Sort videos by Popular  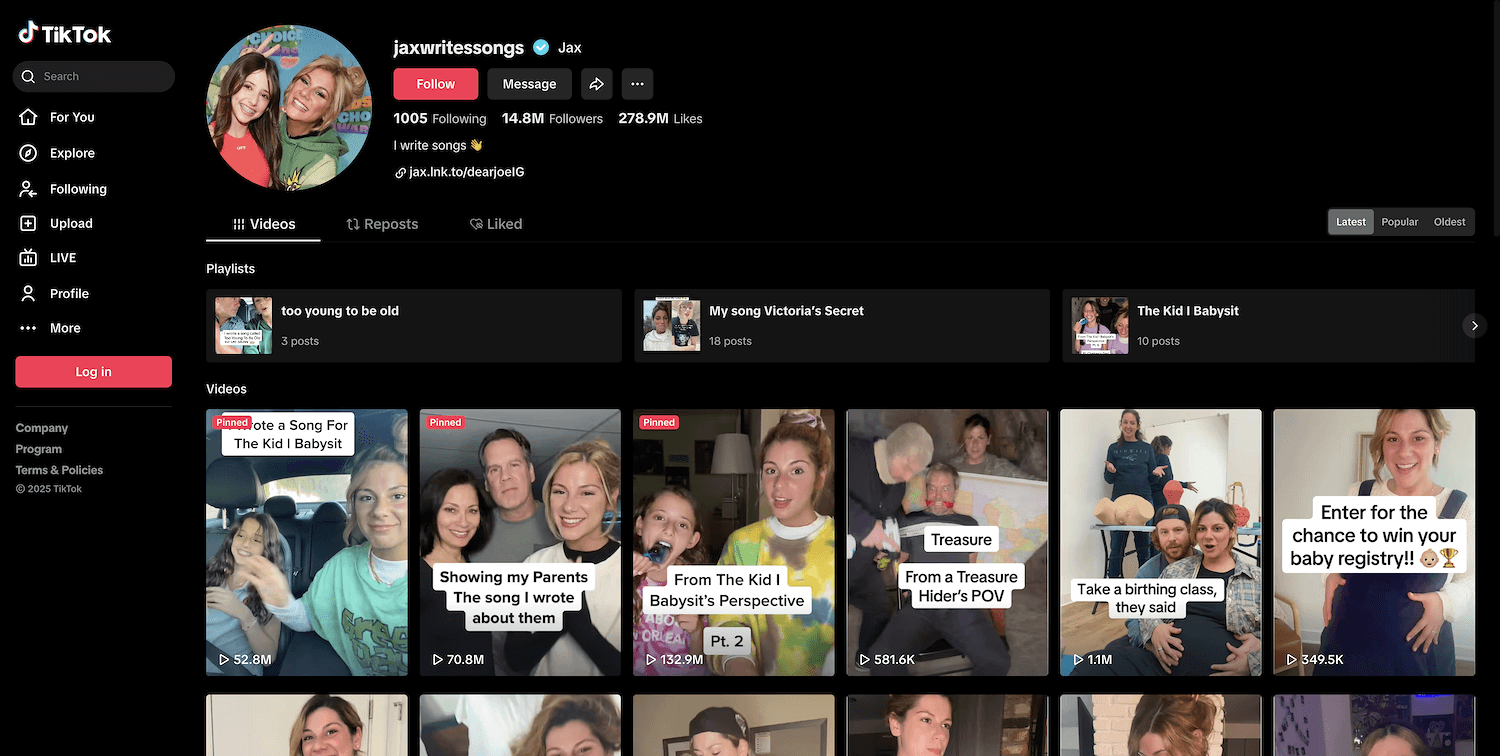[x=1399, y=222]
